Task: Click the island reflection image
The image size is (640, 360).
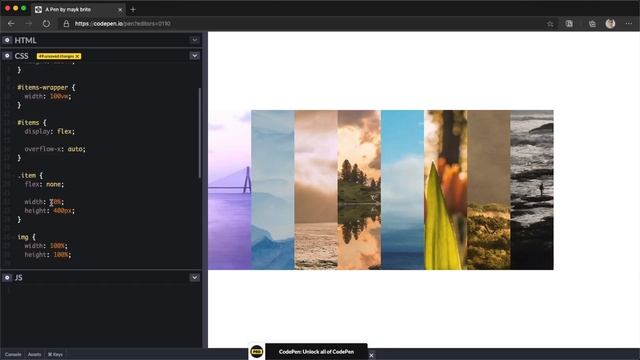Action: coord(359,190)
